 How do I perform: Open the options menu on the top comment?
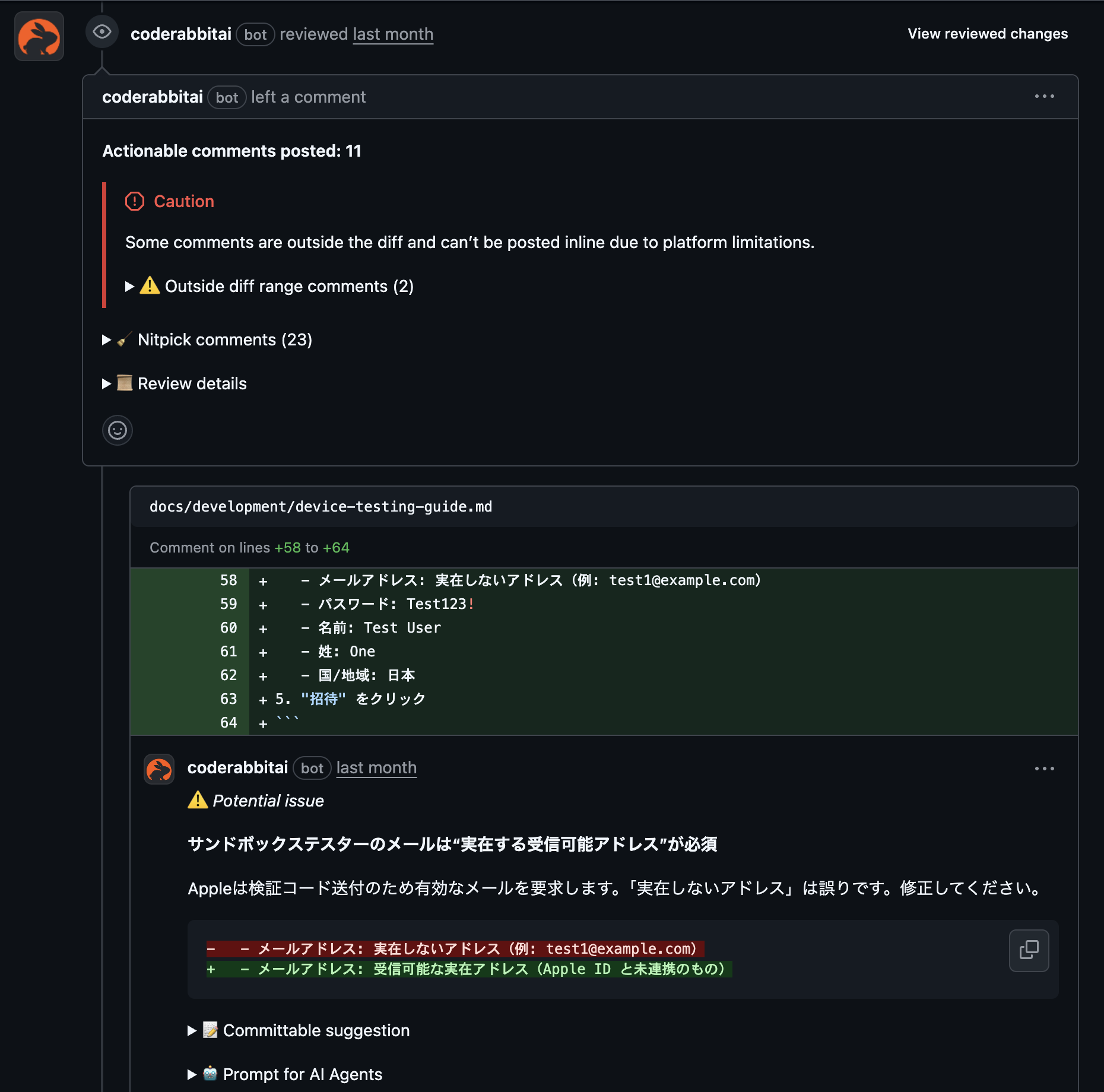(x=1045, y=96)
